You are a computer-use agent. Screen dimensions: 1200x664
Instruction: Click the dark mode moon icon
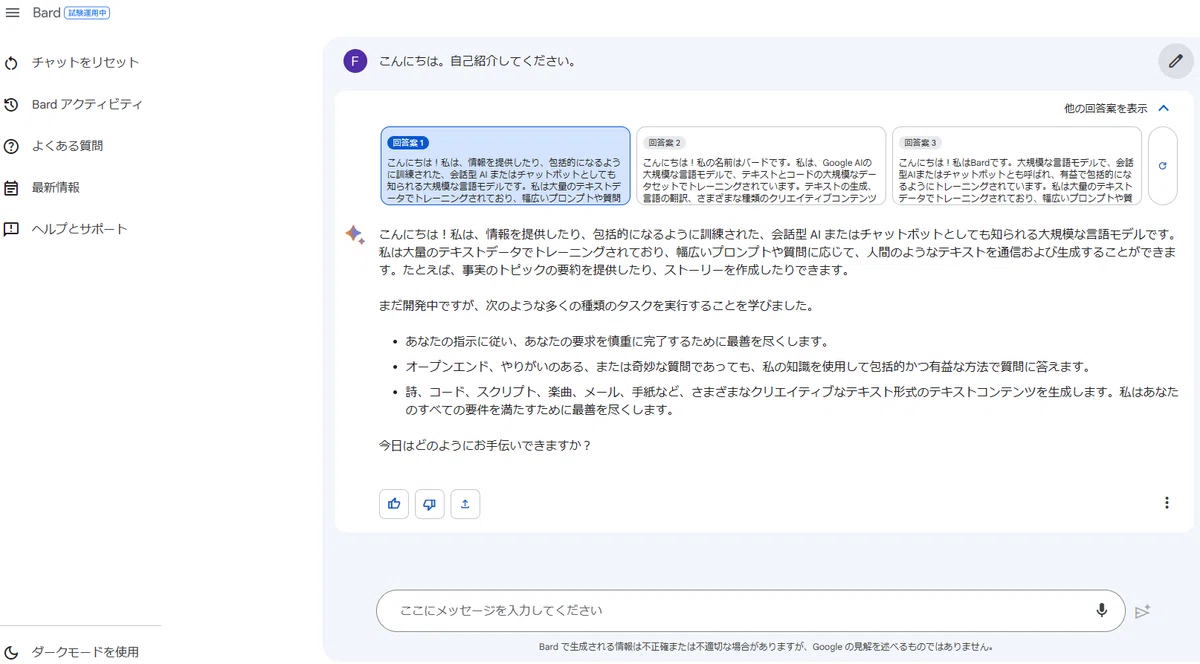12,652
